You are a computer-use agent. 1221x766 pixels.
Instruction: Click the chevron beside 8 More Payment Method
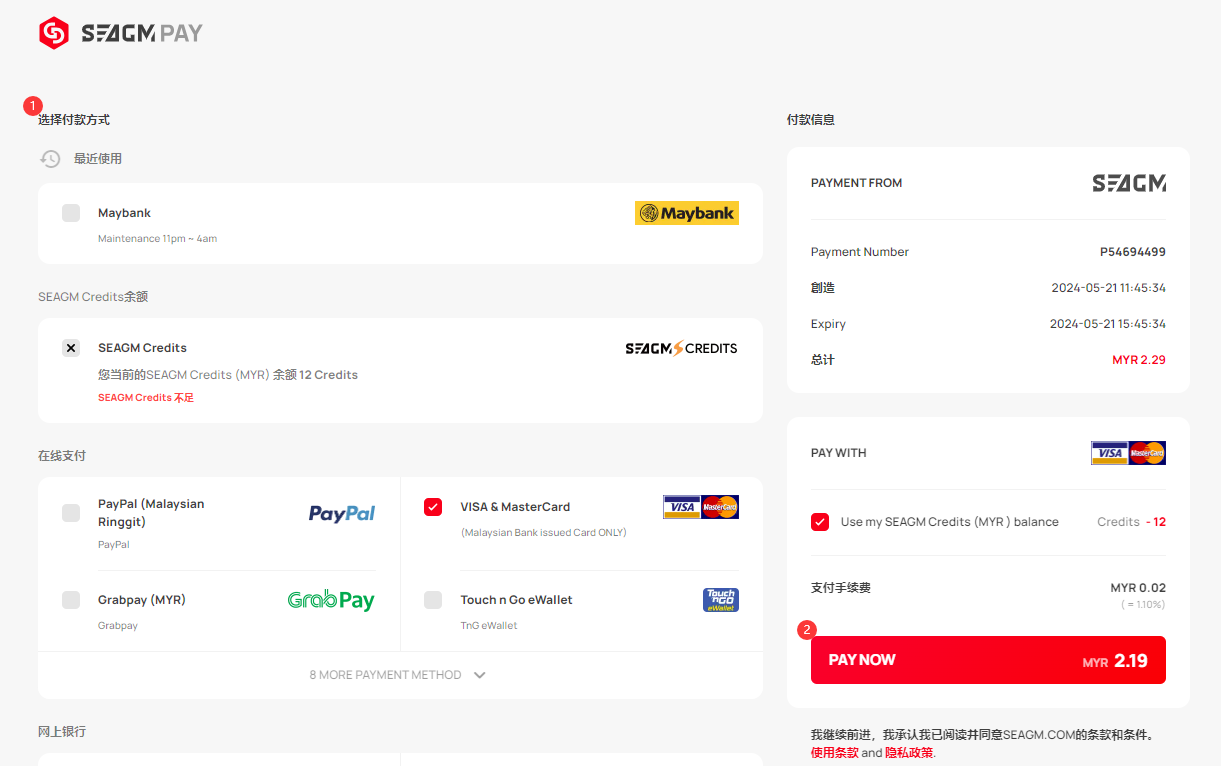[480, 675]
